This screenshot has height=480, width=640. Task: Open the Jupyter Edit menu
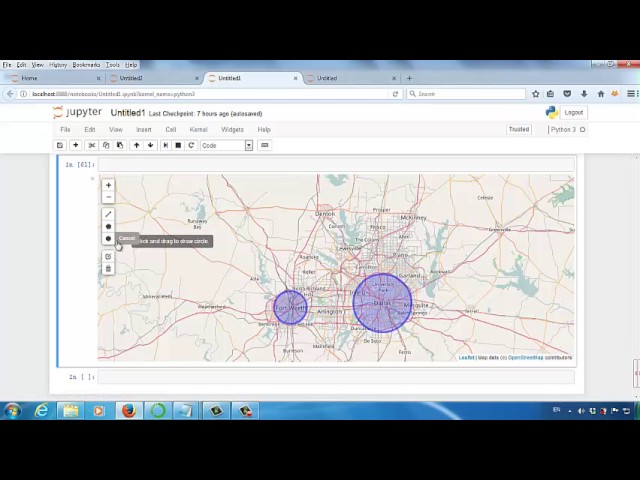pyautogui.click(x=90, y=129)
